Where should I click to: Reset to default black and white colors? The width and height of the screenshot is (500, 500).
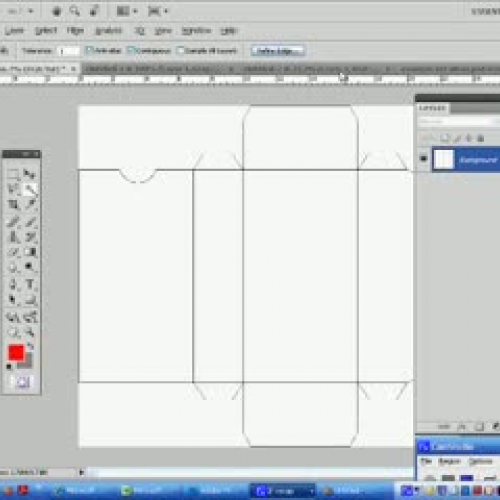(9, 367)
